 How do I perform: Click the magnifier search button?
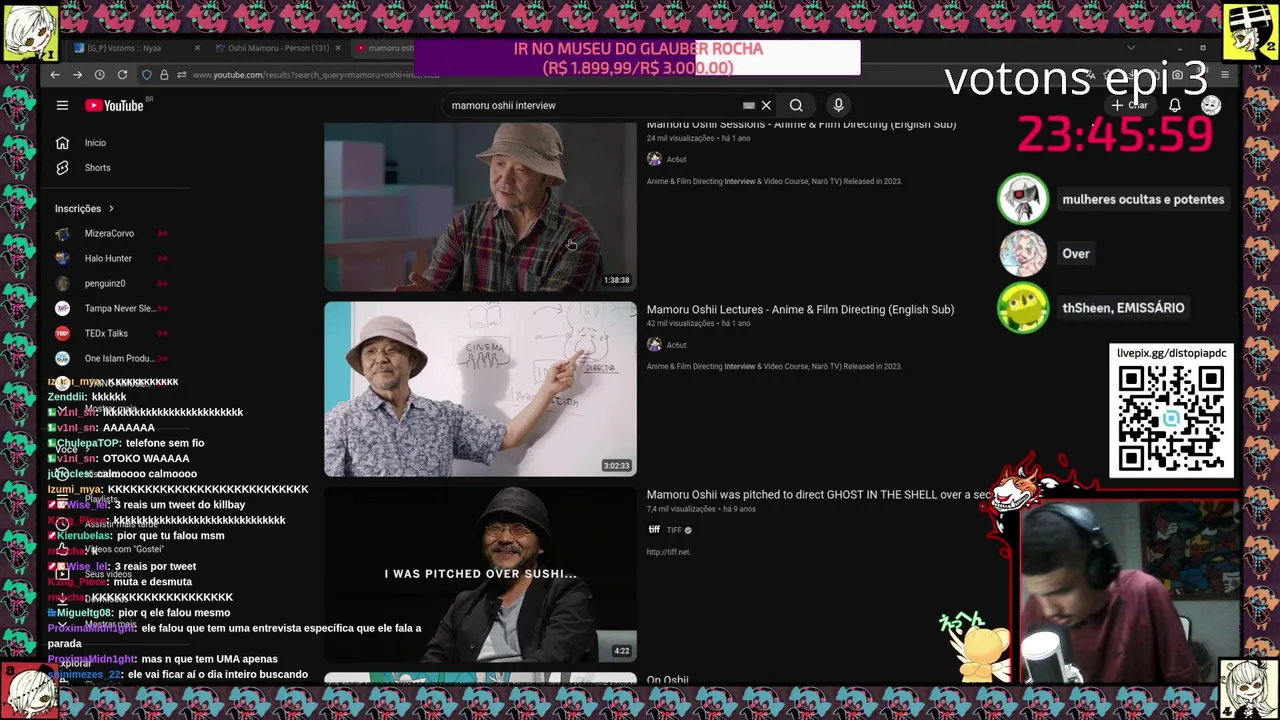pyautogui.click(x=796, y=105)
